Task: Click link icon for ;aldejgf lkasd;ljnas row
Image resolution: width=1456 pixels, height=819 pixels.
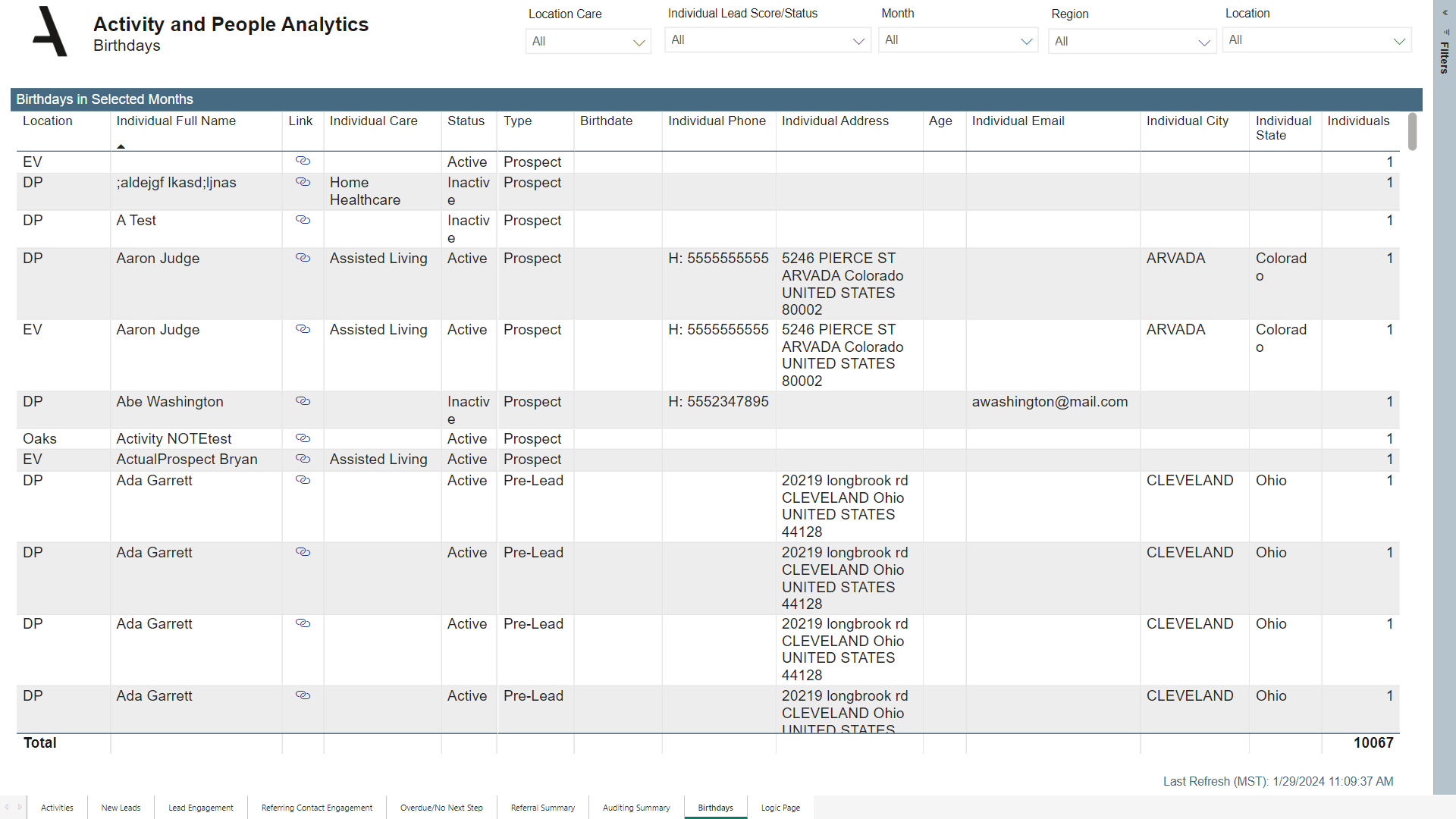Action: click(x=303, y=182)
